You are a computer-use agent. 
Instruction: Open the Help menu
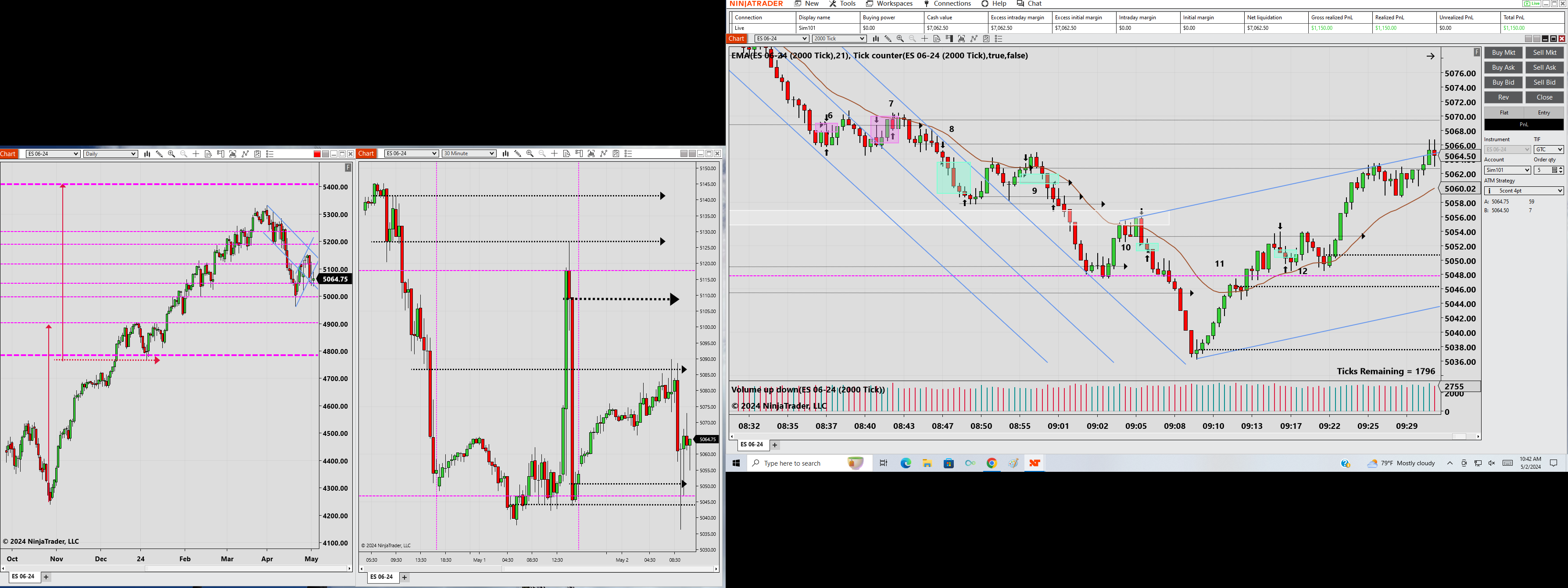993,4
